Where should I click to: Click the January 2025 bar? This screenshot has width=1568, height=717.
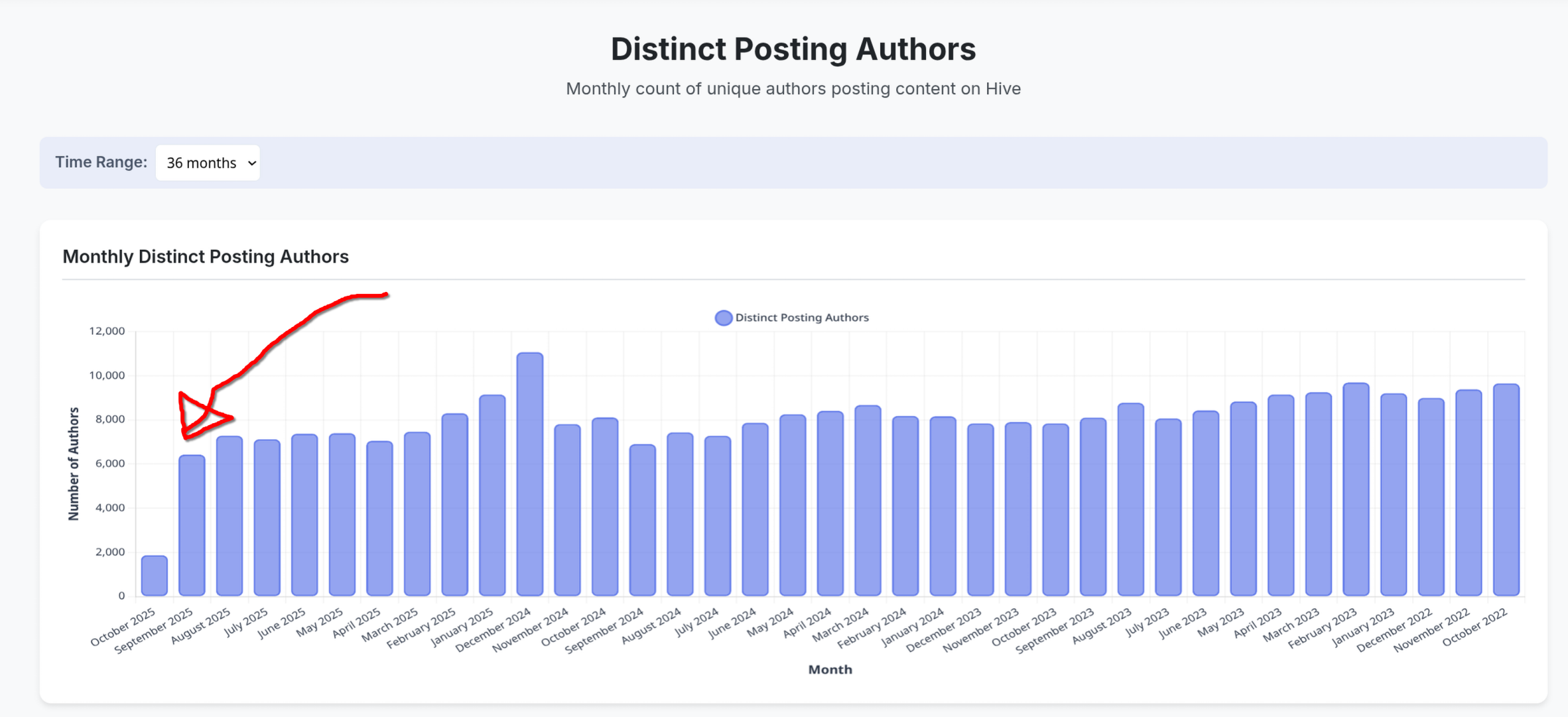[492, 495]
